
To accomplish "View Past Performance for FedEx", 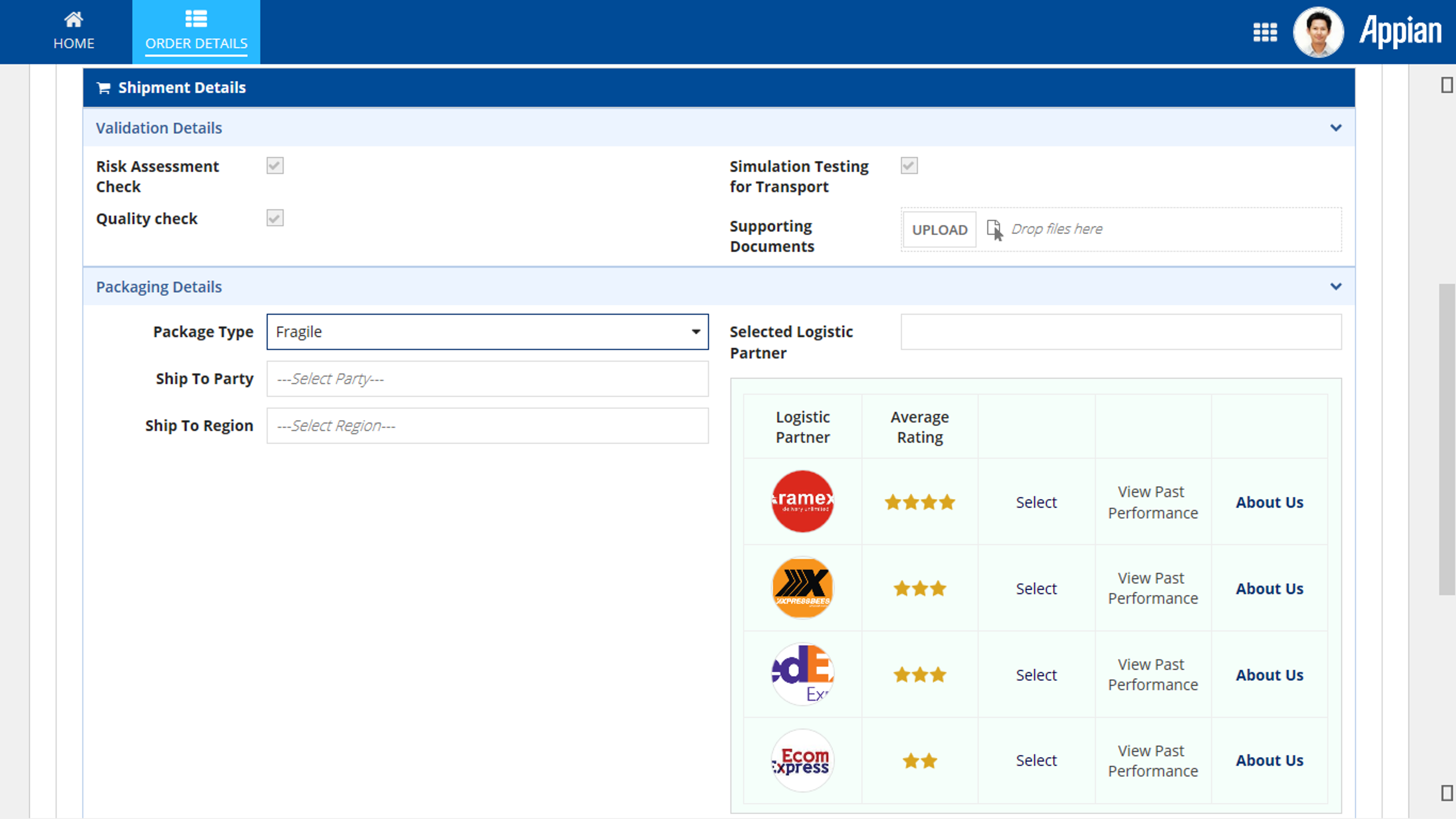I will [1153, 675].
